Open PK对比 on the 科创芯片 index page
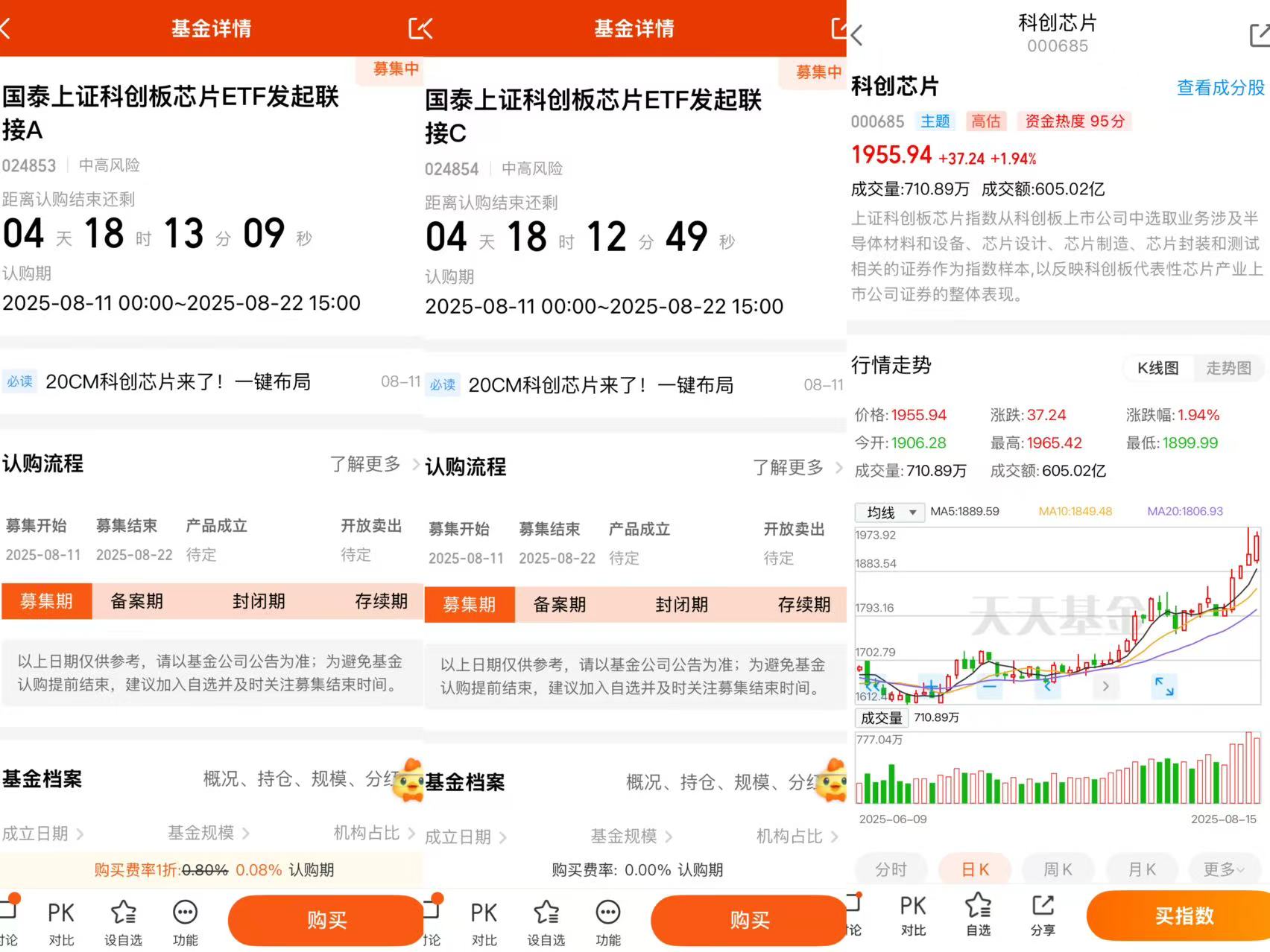 913,916
